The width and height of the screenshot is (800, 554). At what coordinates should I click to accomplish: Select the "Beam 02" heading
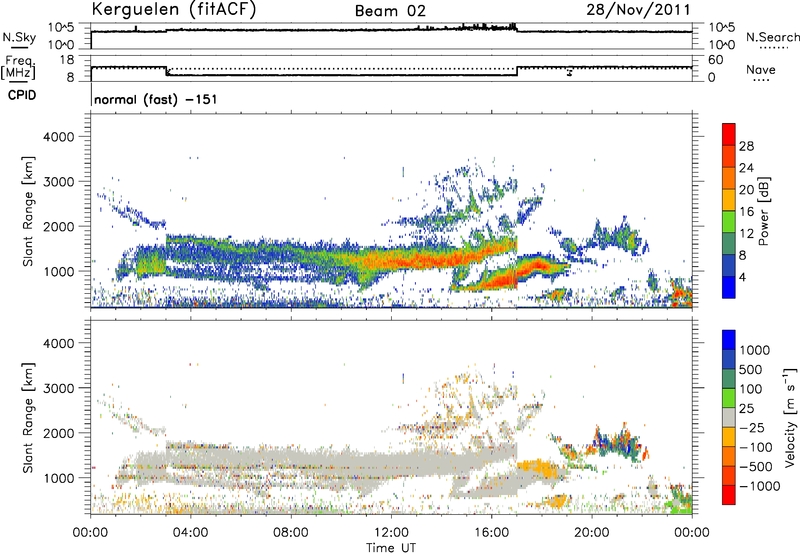390,11
